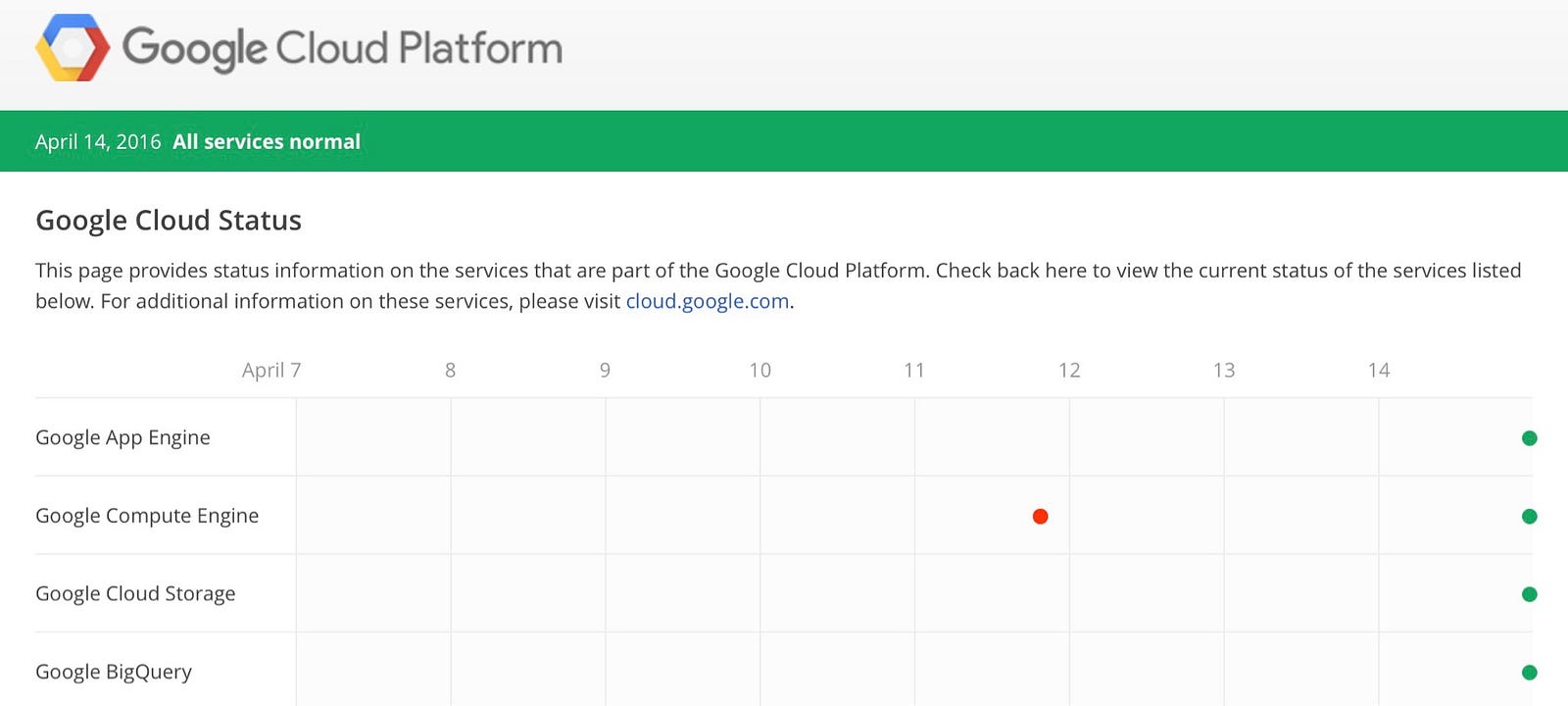Click the Google Cloud Platform title text
This screenshot has width=1568, height=706.
(342, 48)
